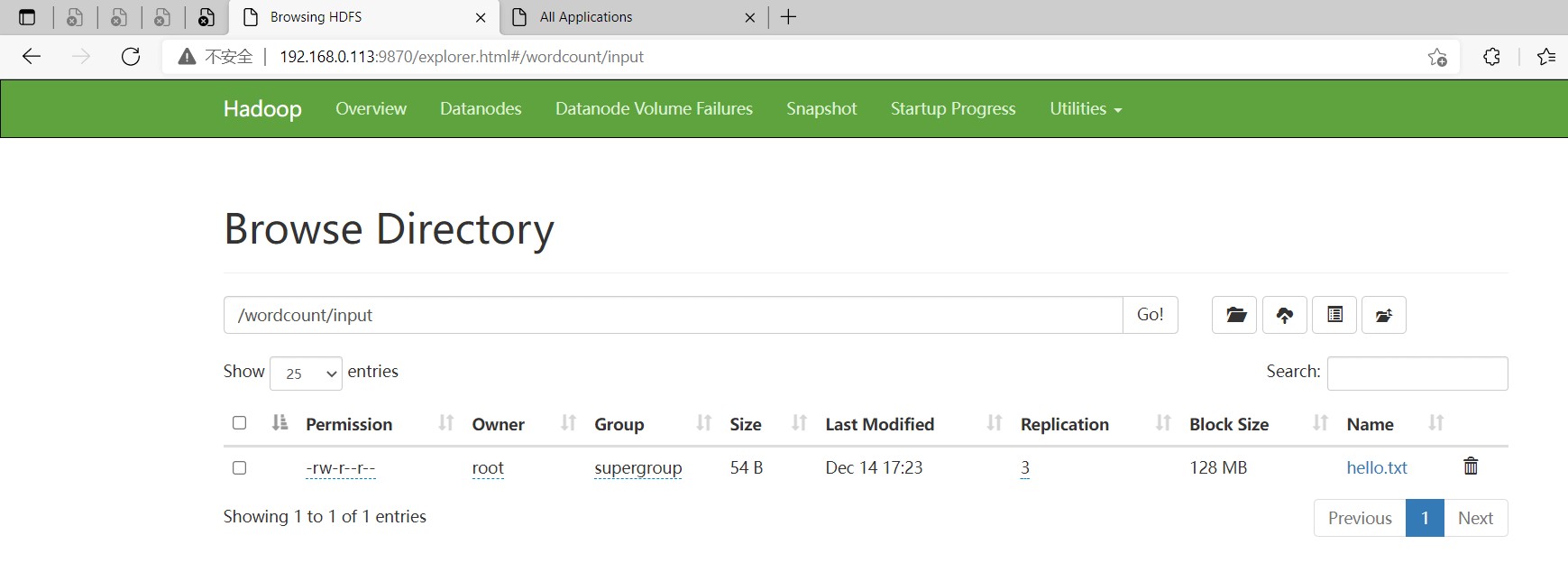Add page to favorites star icon
The width and height of the screenshot is (1568, 563).
(x=1437, y=57)
